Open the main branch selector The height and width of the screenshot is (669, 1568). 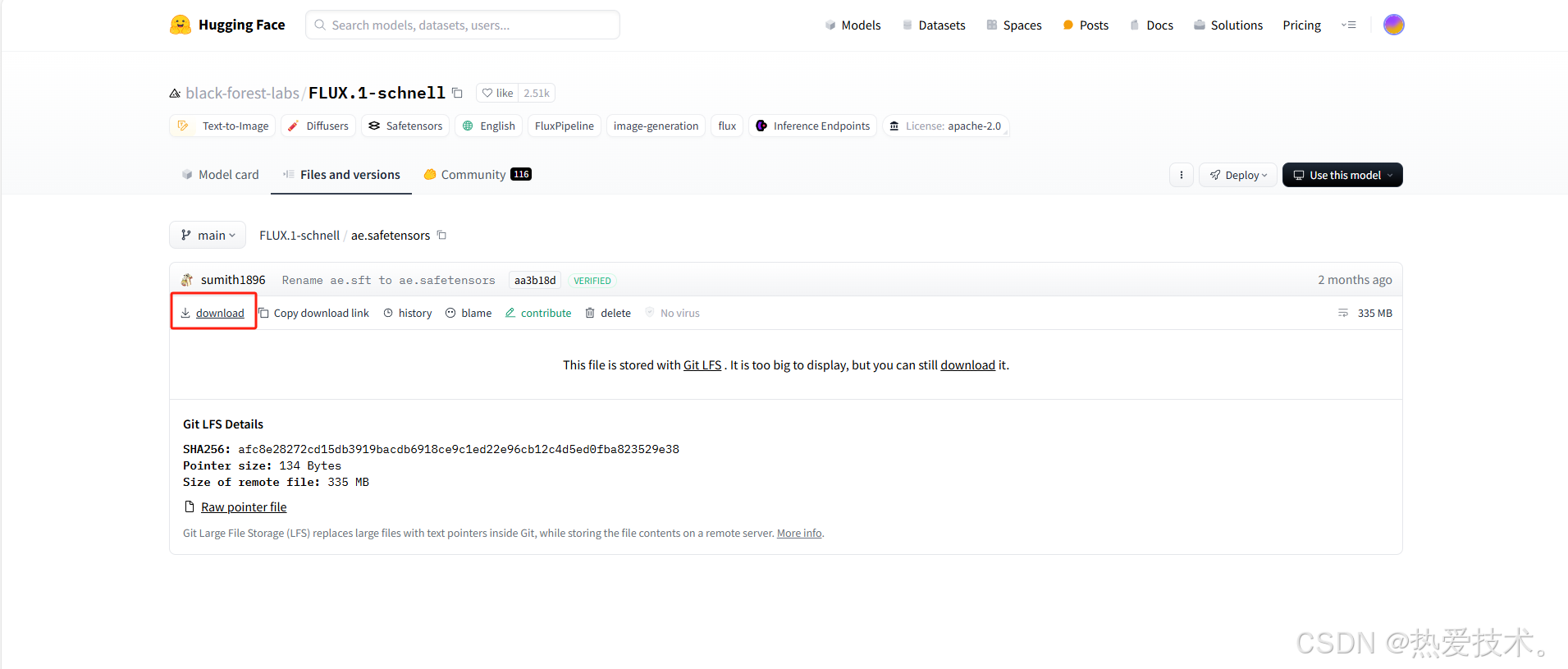click(208, 236)
